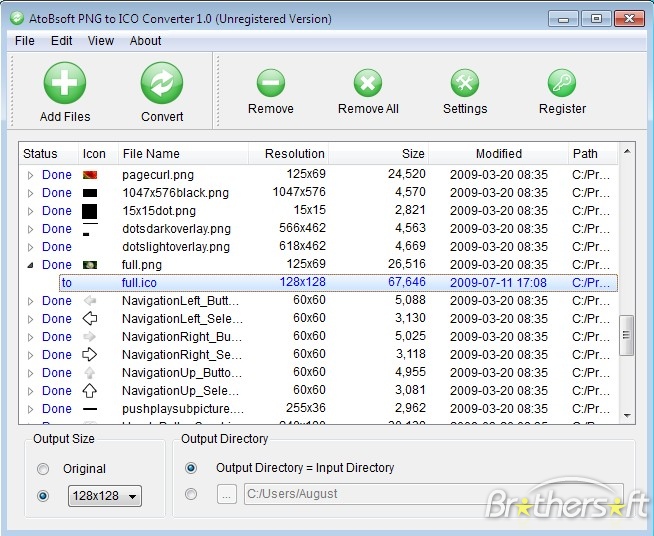Click the Register key icon
This screenshot has height=536, width=654.
click(562, 83)
